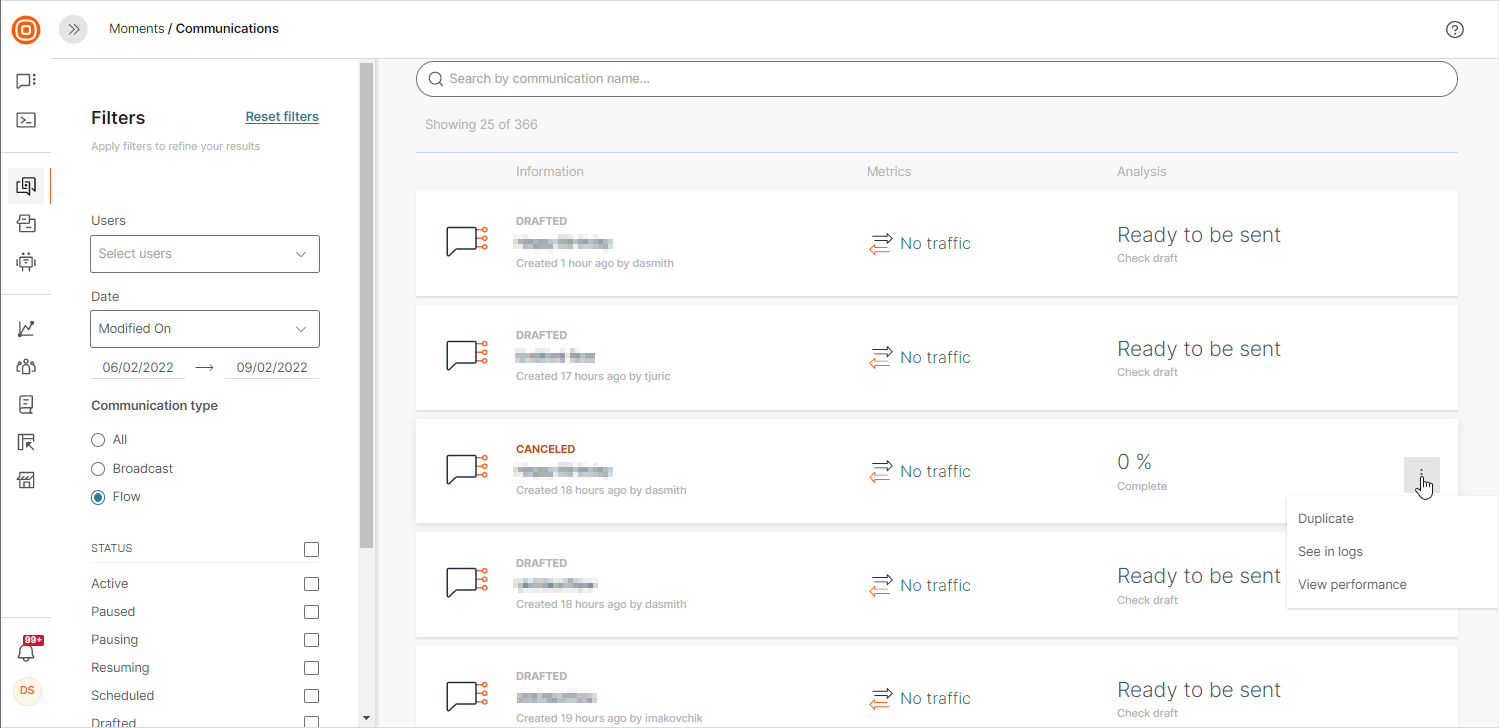Focus the communication name search field
Image resolution: width=1499 pixels, height=728 pixels.
[x=936, y=79]
